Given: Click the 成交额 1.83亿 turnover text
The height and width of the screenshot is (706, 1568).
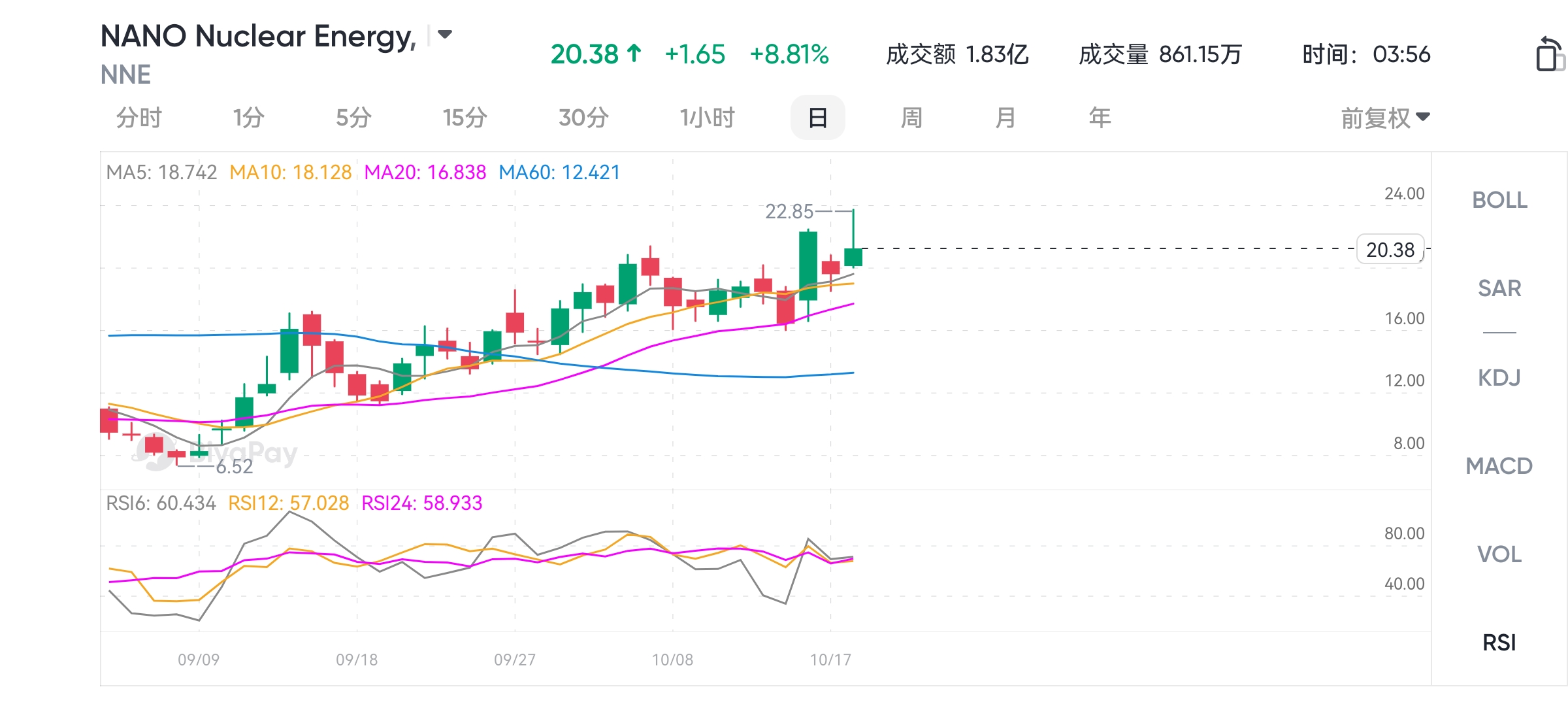Looking at the screenshot, I should [957, 54].
